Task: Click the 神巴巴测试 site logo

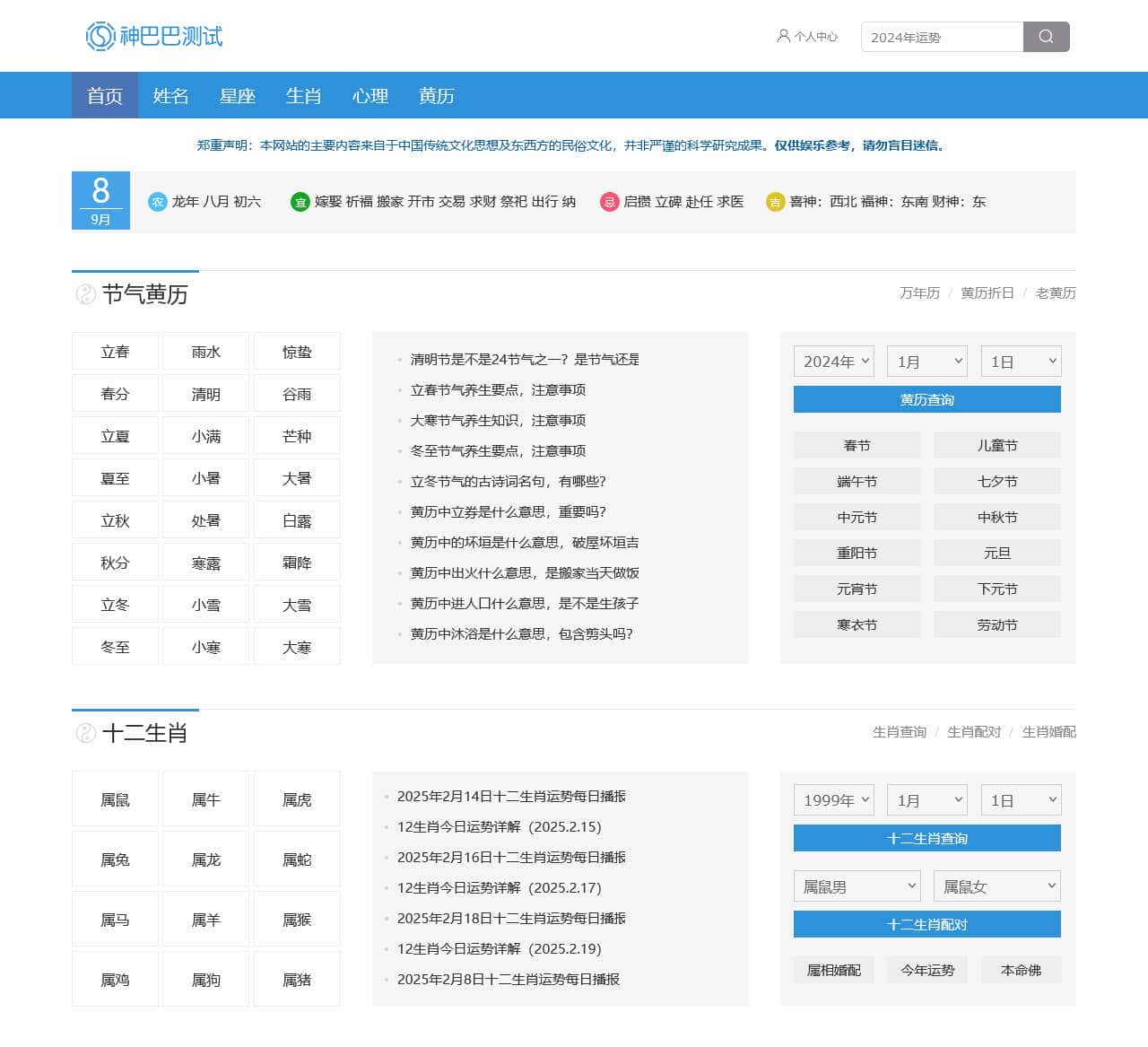Action: pos(154,36)
